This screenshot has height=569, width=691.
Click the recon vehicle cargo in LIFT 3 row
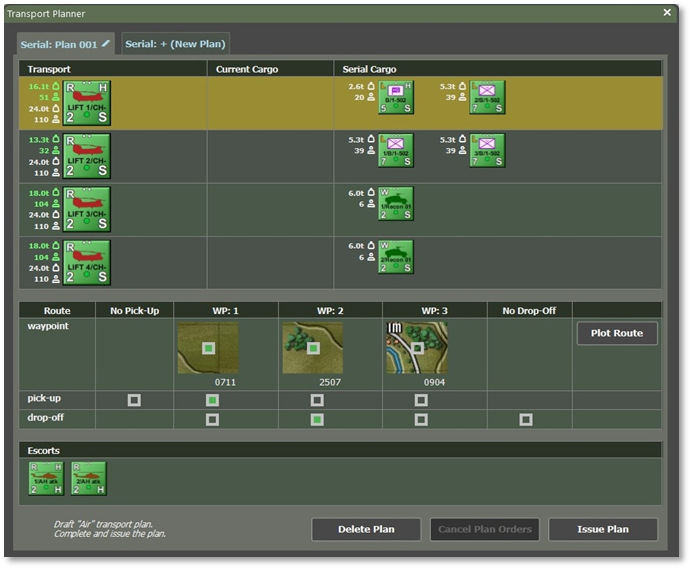tap(396, 203)
